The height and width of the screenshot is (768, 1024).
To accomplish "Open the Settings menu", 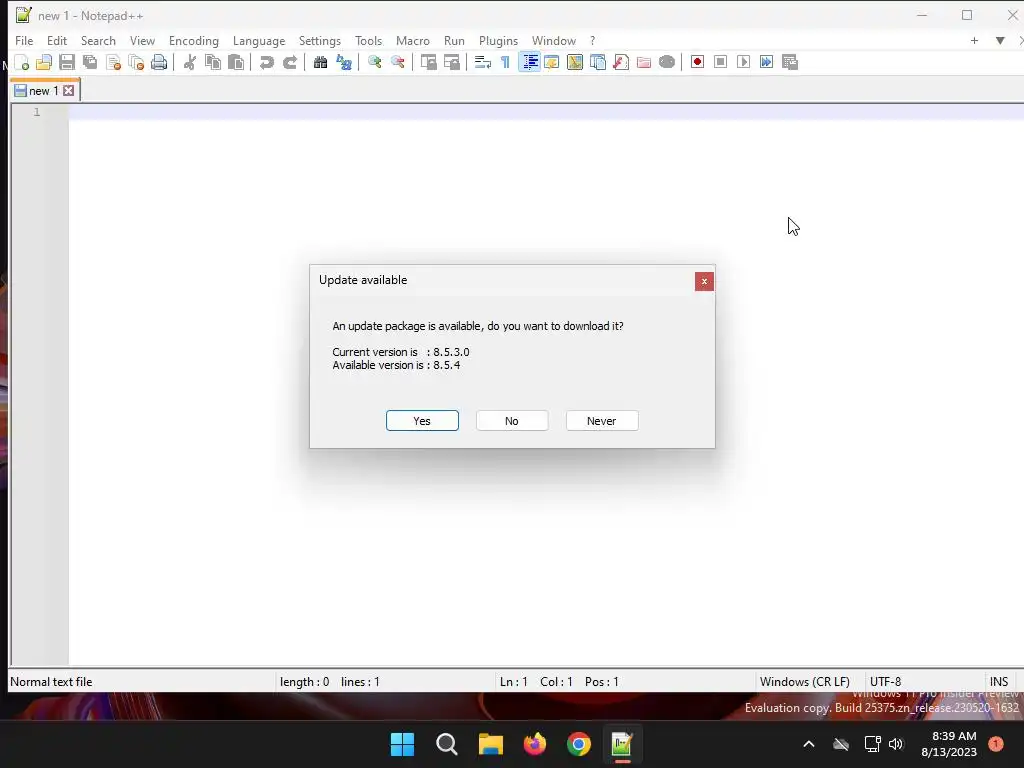I will click(x=319, y=40).
